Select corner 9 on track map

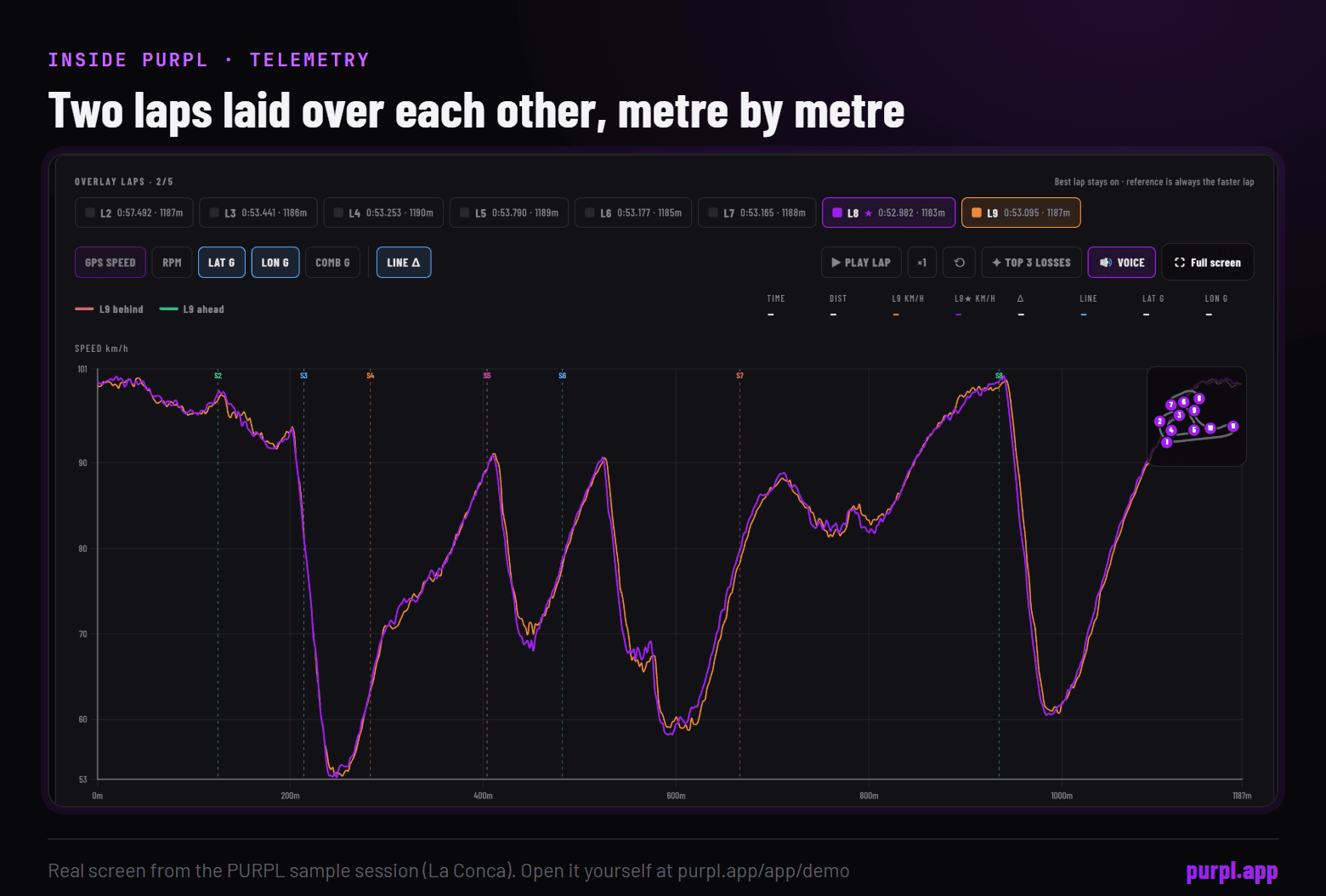[1194, 411]
